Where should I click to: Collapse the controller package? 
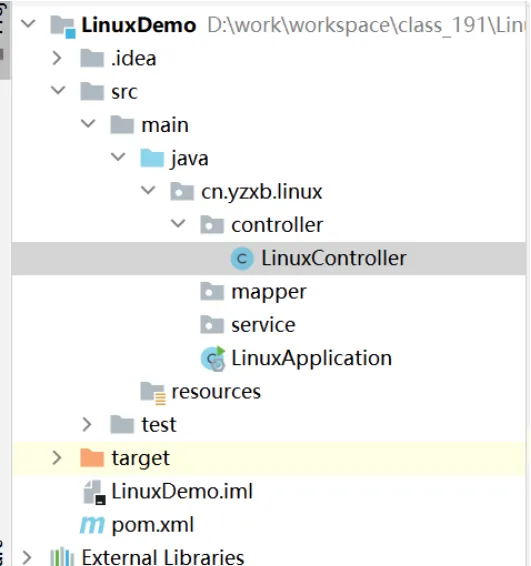coord(178,224)
